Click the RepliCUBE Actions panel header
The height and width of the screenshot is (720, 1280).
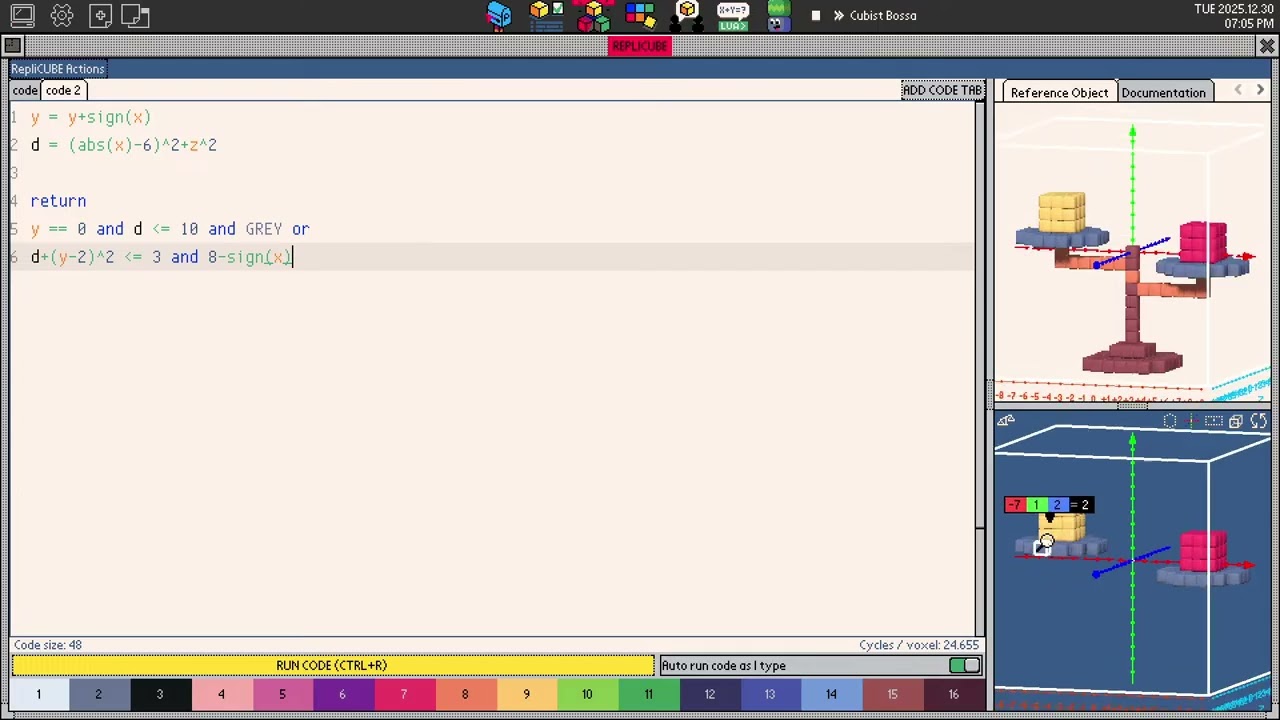point(58,69)
